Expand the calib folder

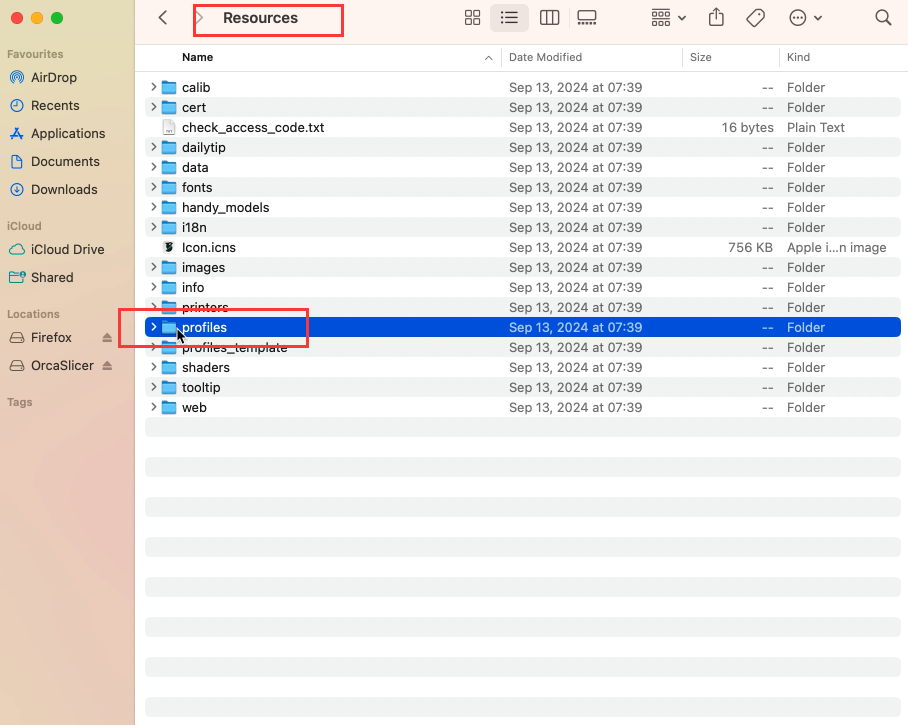(x=153, y=87)
